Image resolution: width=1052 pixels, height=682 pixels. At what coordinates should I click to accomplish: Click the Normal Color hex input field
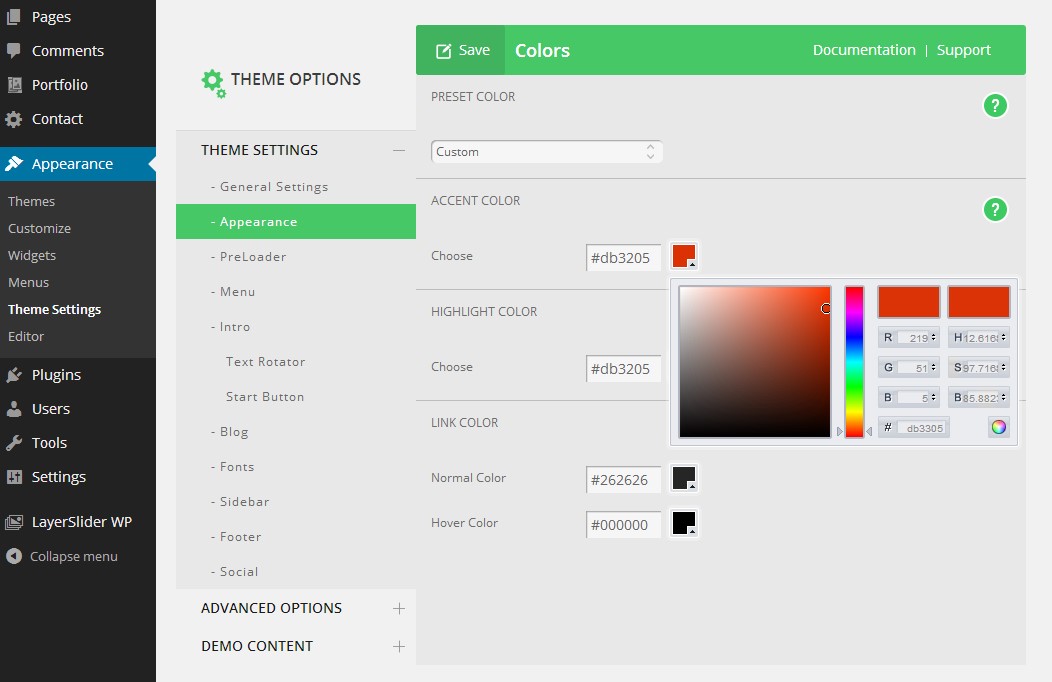point(623,480)
